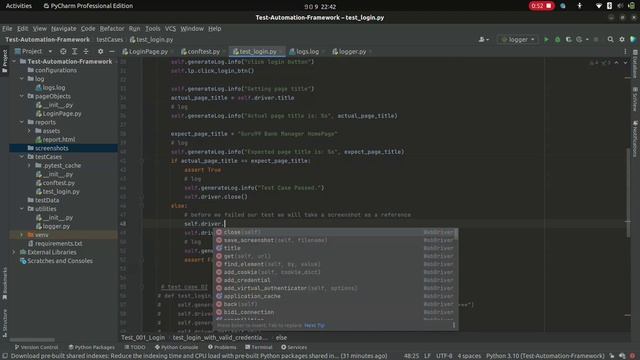Open the Refactor menu

click(111, 29)
